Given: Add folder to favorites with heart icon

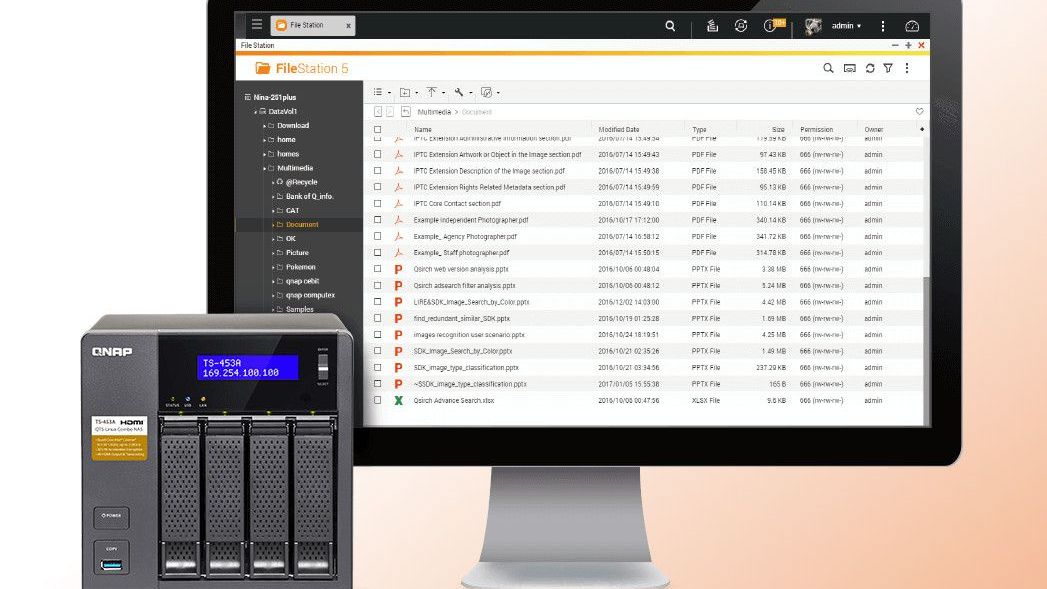Looking at the screenshot, I should coord(919,112).
